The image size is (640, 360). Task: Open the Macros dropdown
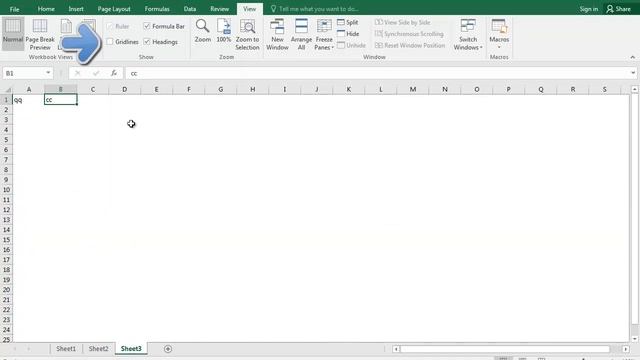(x=499, y=34)
